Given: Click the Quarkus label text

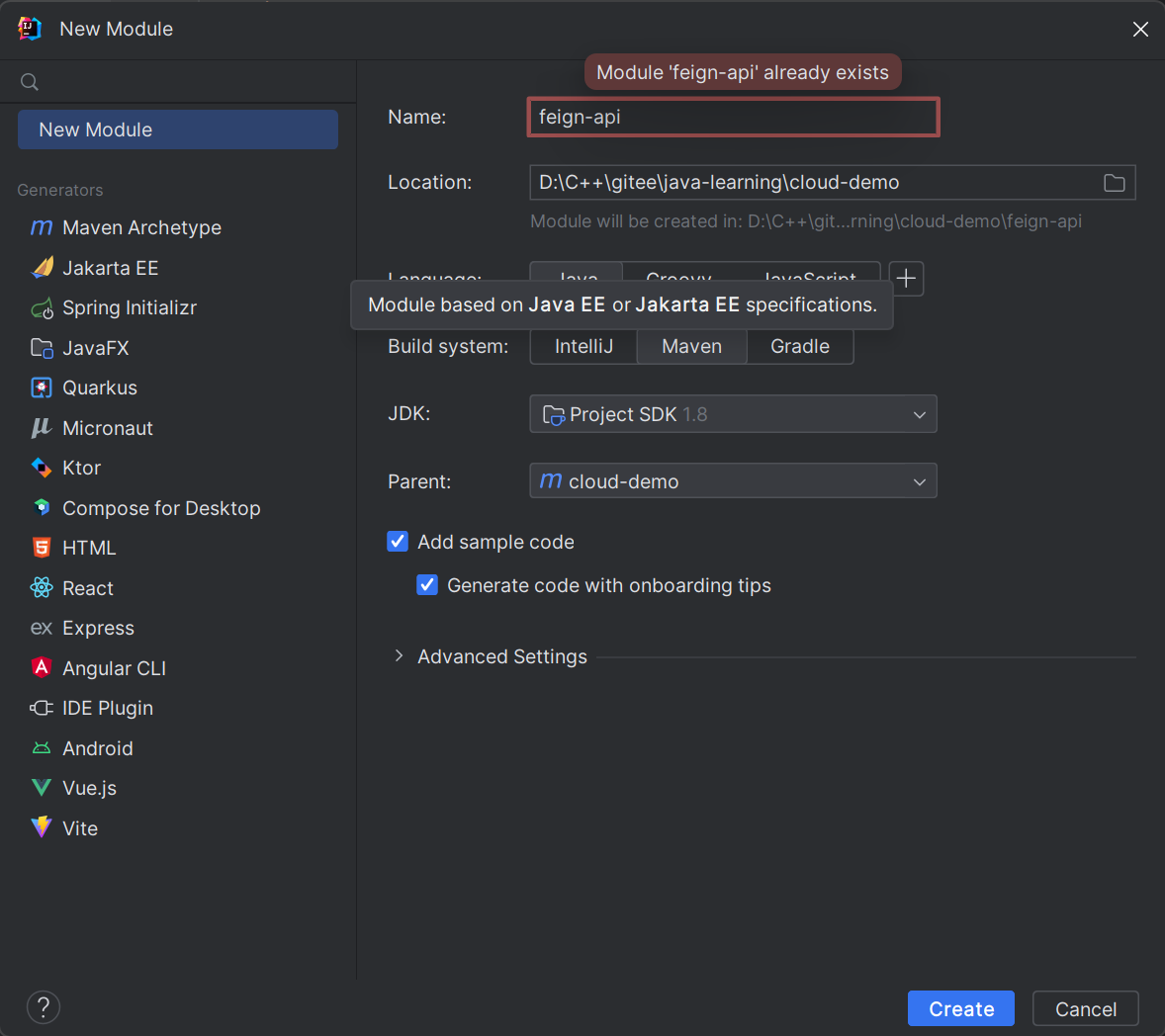Looking at the screenshot, I should coord(100,388).
